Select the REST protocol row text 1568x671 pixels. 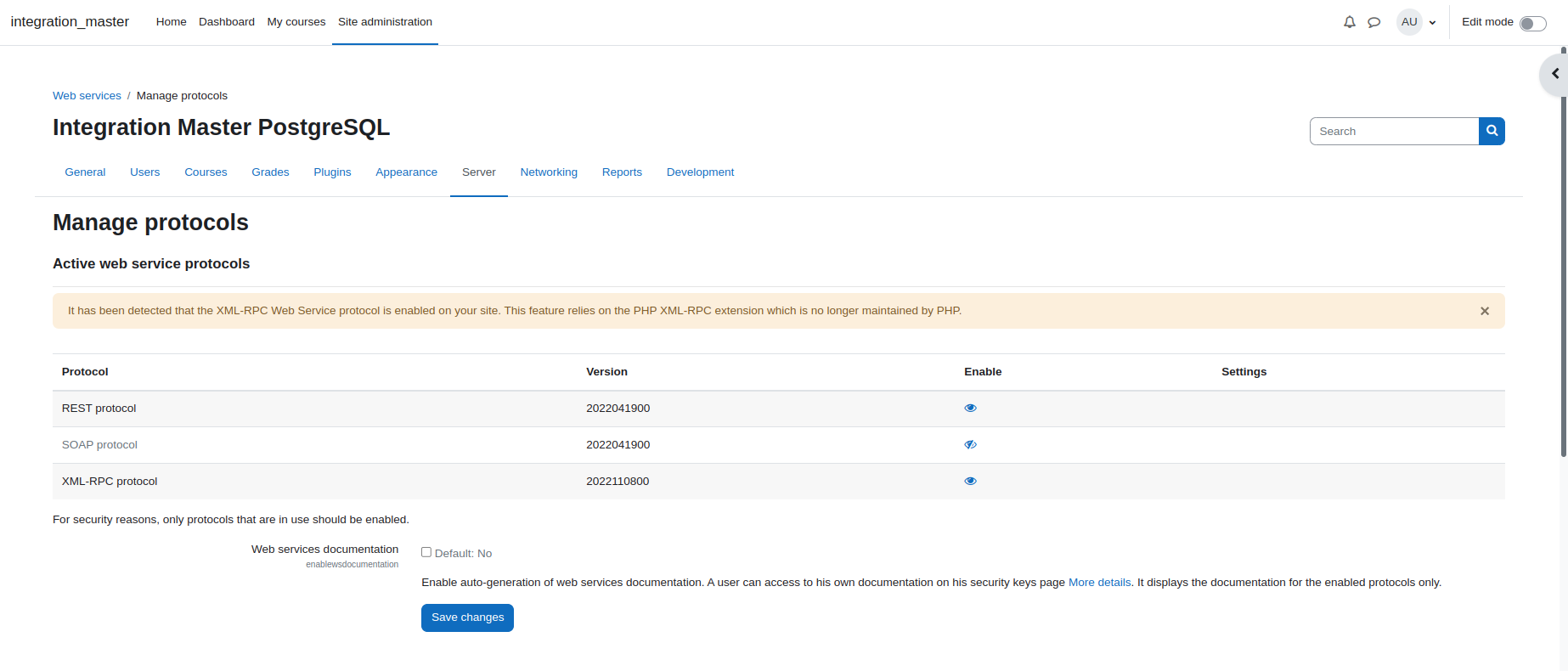(99, 409)
